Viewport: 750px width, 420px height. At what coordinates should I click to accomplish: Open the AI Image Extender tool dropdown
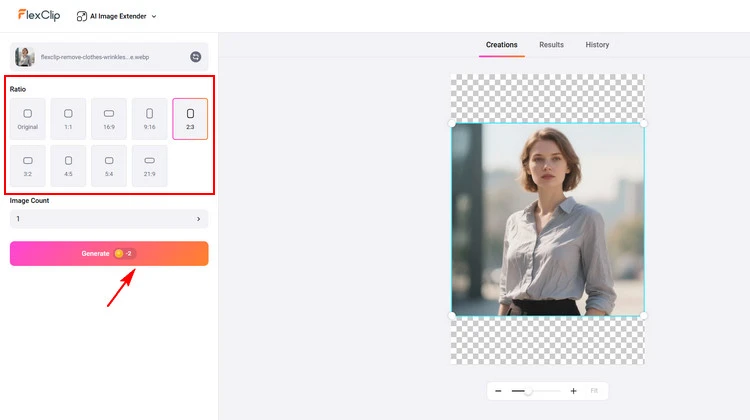point(116,16)
